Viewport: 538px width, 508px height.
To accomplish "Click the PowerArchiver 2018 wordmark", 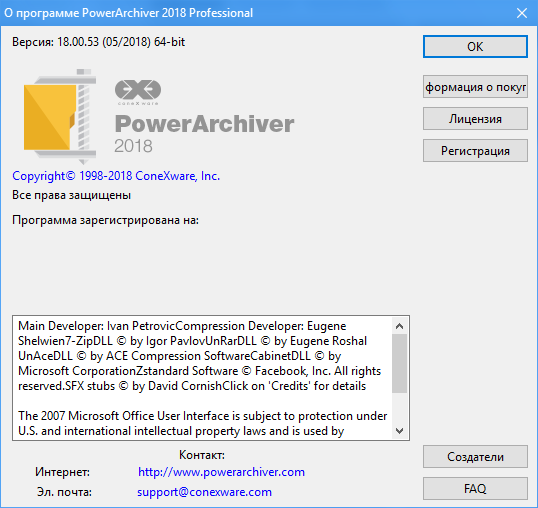I will 204,134.
